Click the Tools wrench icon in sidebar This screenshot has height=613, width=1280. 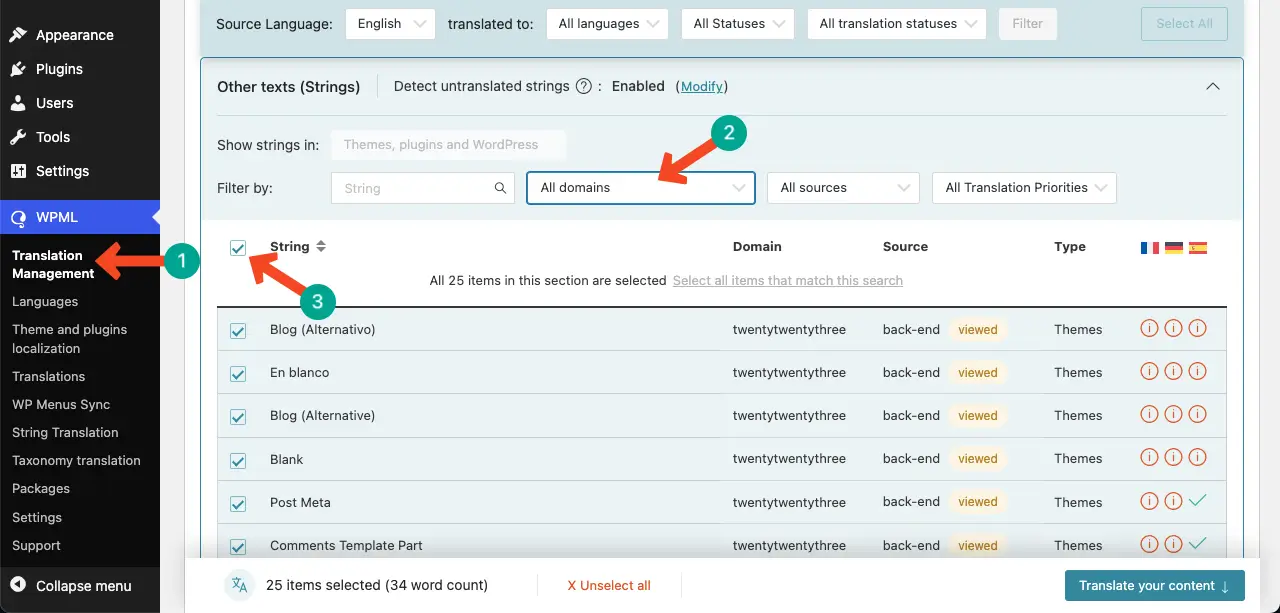(18, 137)
